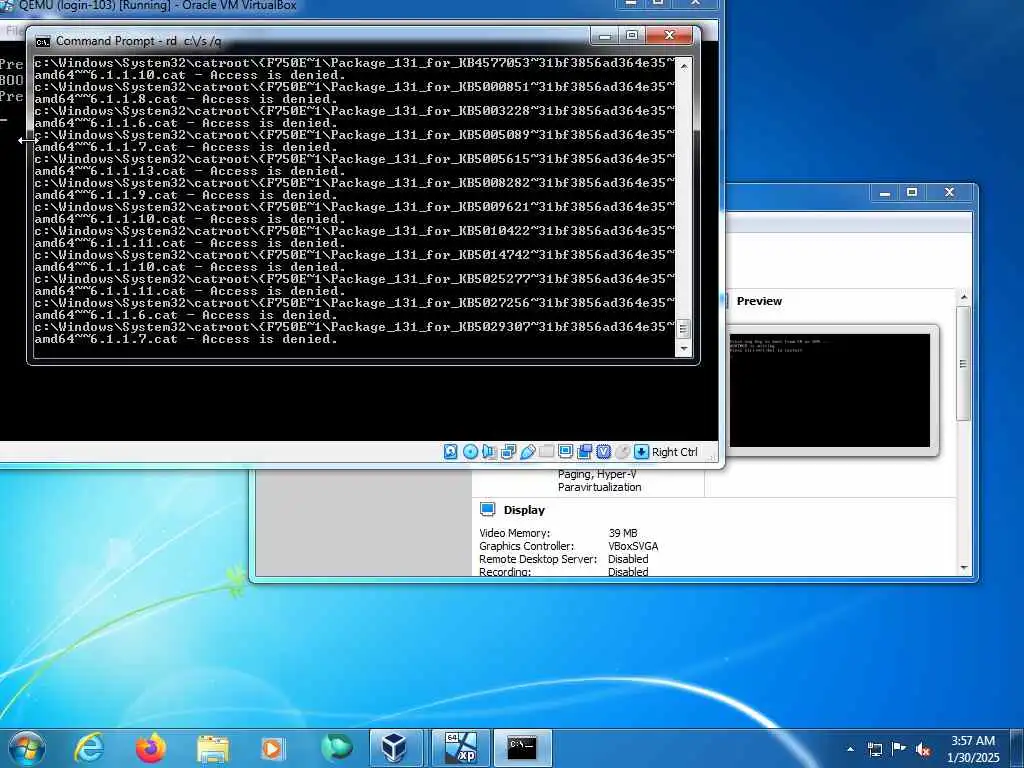The image size is (1024, 768).
Task: Click Graphics Controller value VBoxSVGA
Action: 633,546
